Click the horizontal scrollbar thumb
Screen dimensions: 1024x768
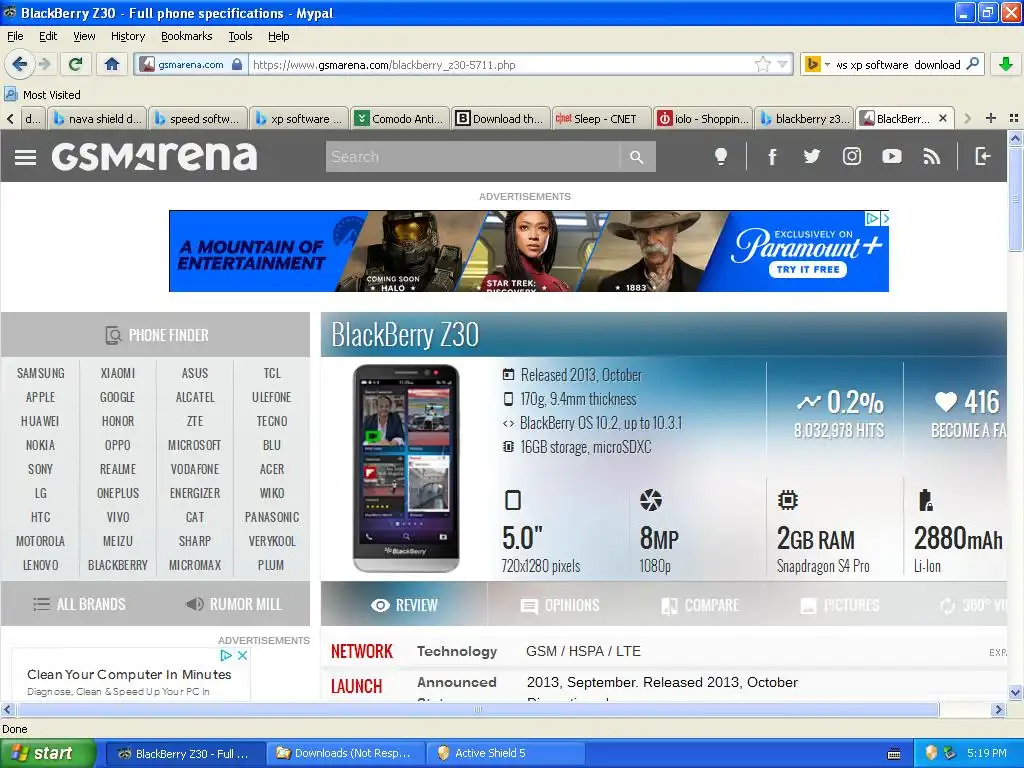pyautogui.click(x=477, y=709)
